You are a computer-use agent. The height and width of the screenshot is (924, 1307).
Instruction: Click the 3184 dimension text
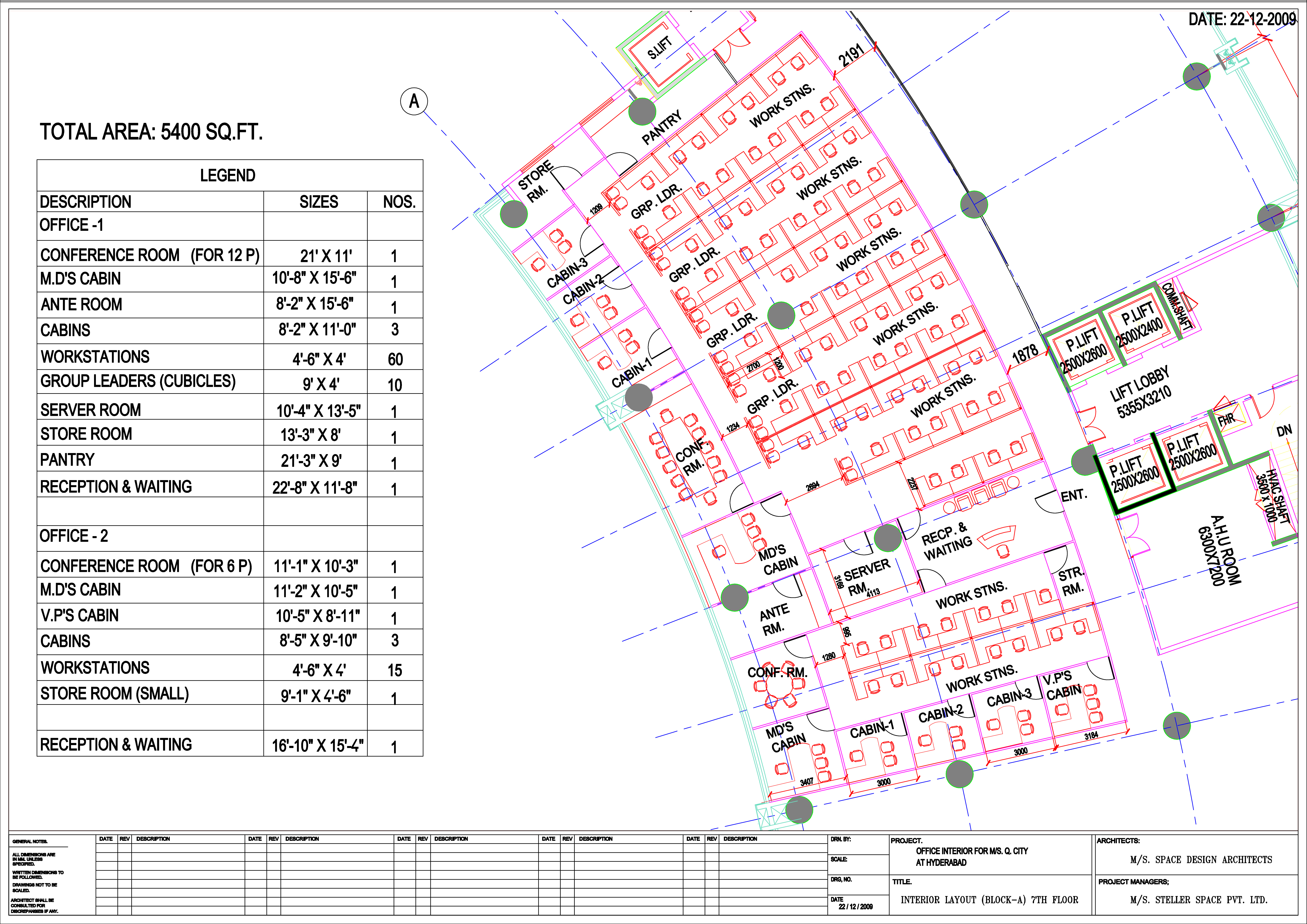coord(1091,736)
